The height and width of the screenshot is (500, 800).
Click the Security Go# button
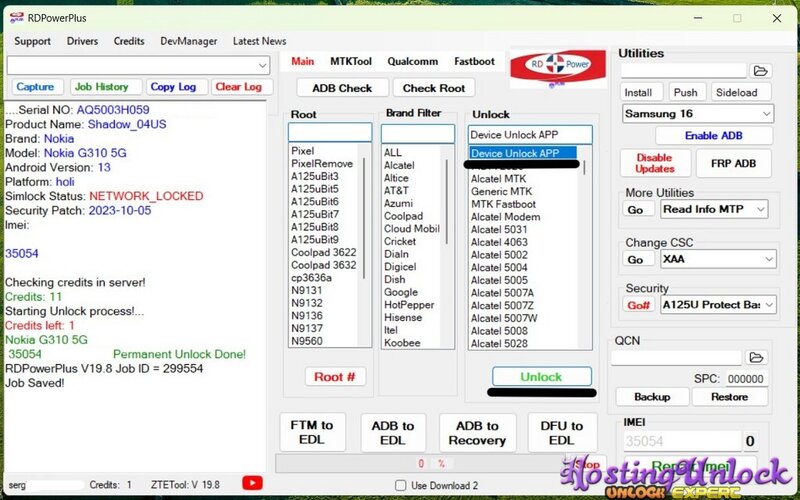(x=638, y=305)
